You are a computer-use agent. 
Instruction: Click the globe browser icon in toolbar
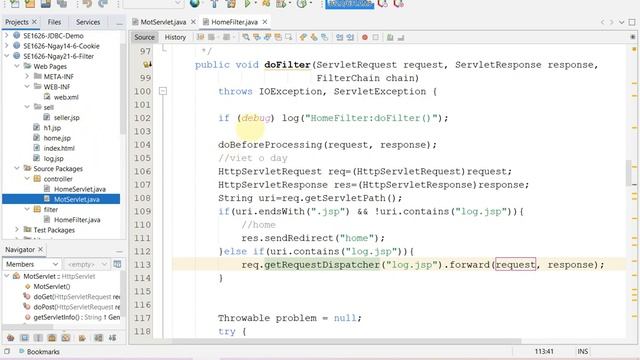pos(195,4)
